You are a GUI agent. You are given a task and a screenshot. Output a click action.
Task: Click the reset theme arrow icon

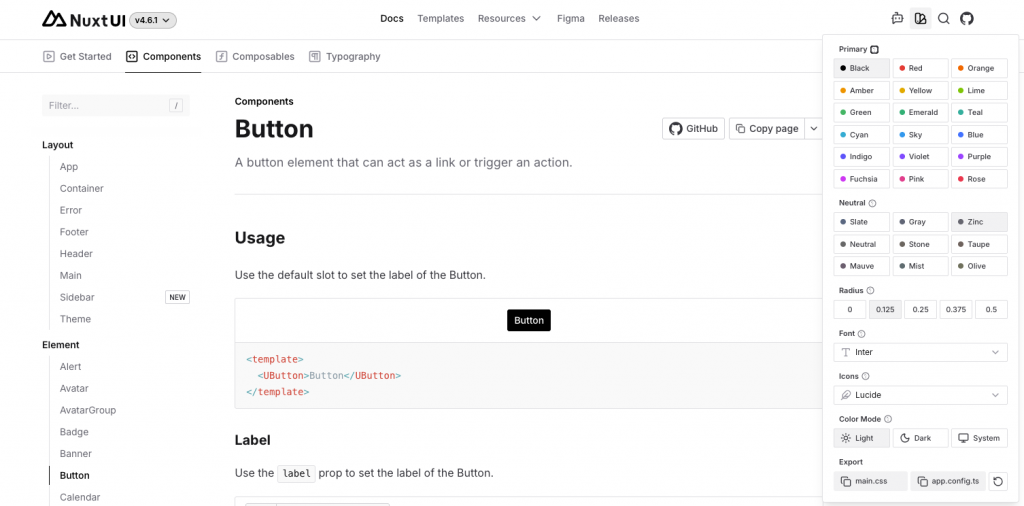(997, 481)
